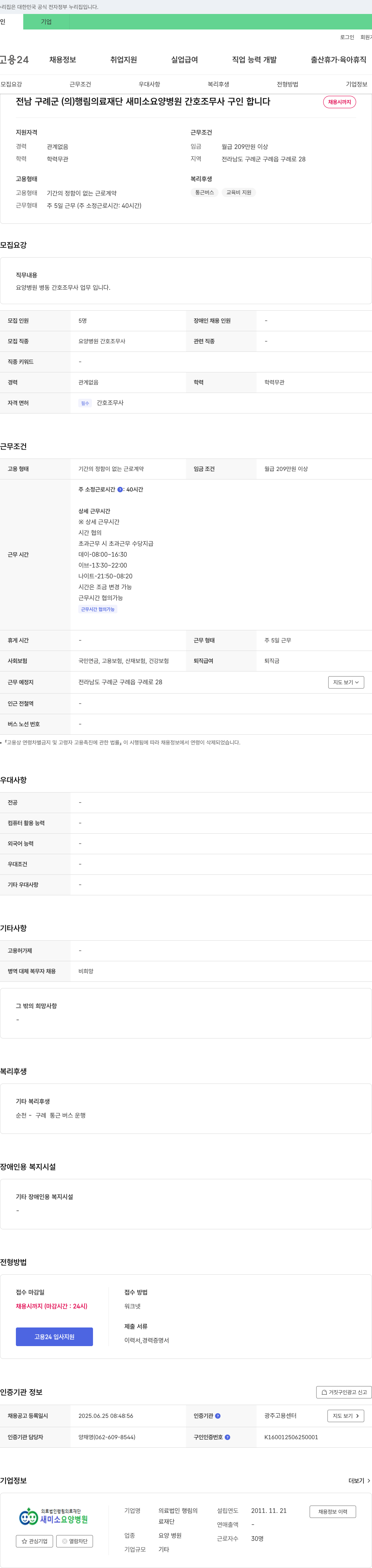The image size is (372, 1568).
Task: Click the 나이트-21:50~08:20 shift line
Action: (x=105, y=576)
